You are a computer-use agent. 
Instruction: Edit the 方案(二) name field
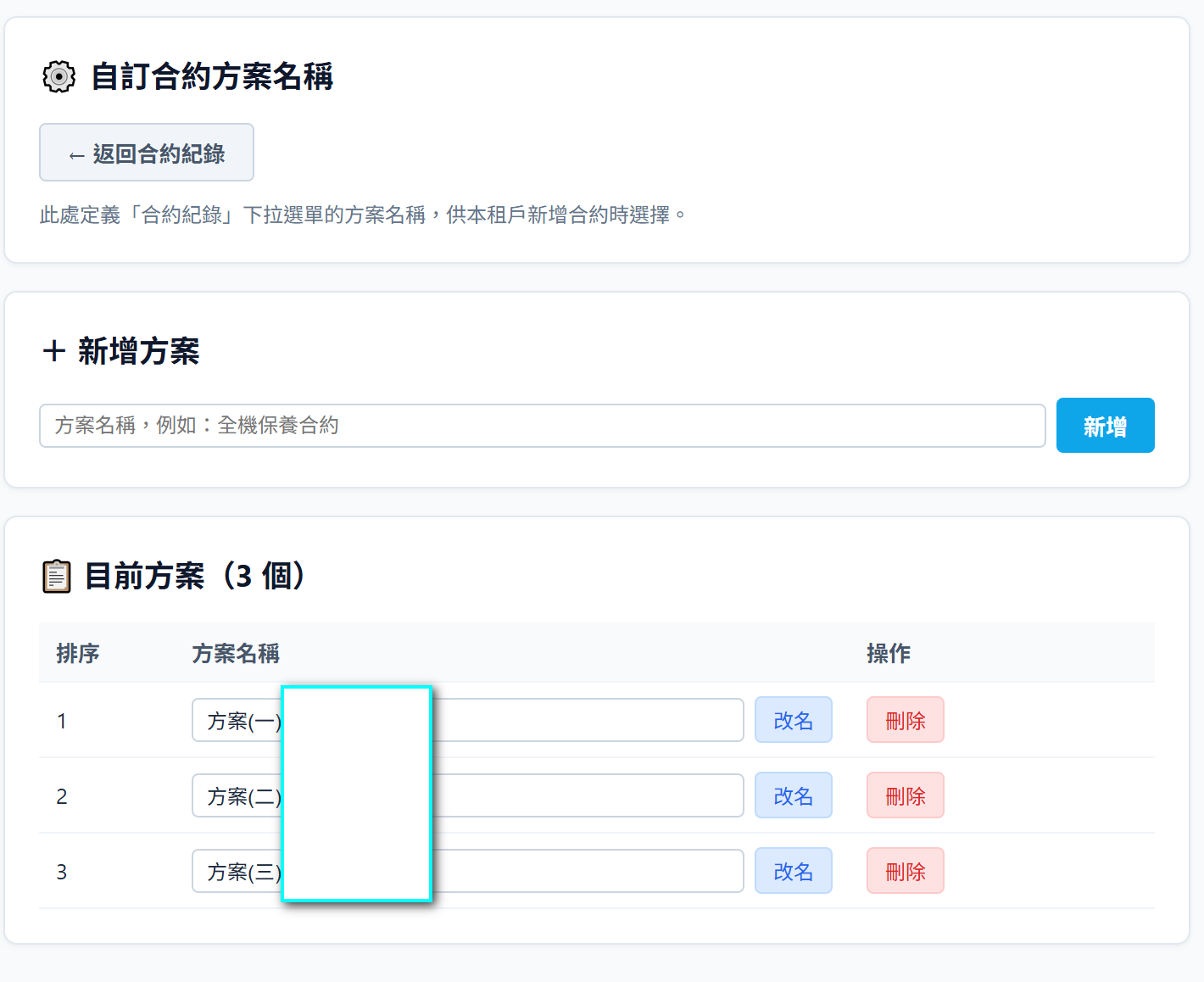coord(467,795)
